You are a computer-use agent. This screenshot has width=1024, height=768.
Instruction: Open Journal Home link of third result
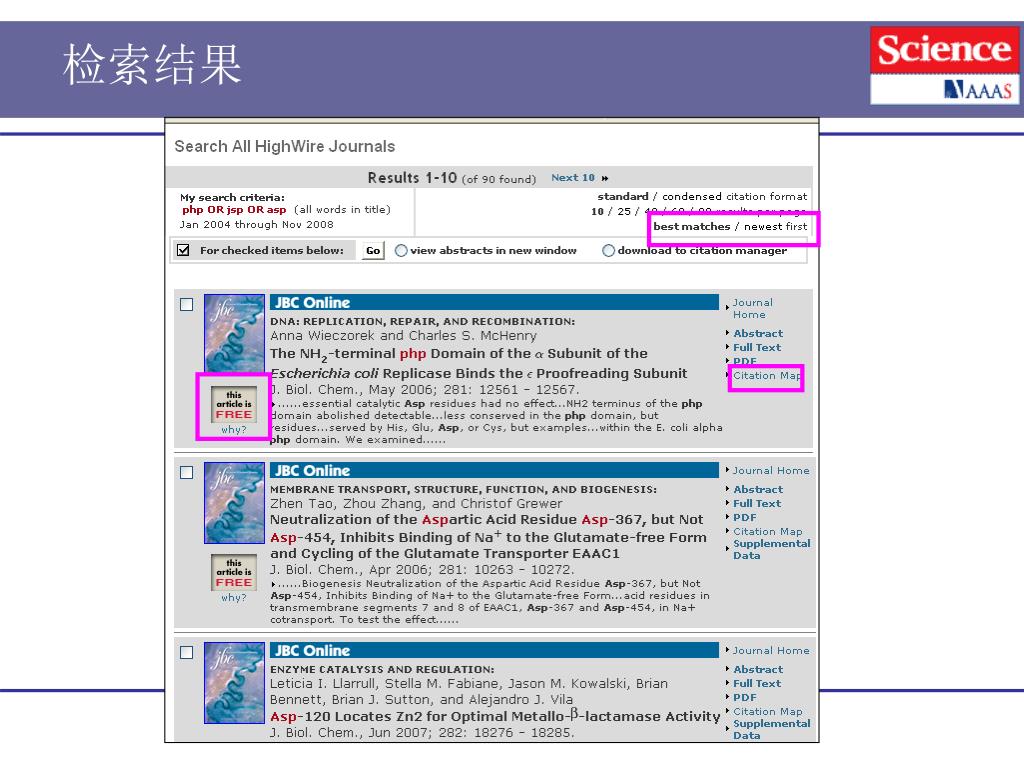[x=771, y=650]
